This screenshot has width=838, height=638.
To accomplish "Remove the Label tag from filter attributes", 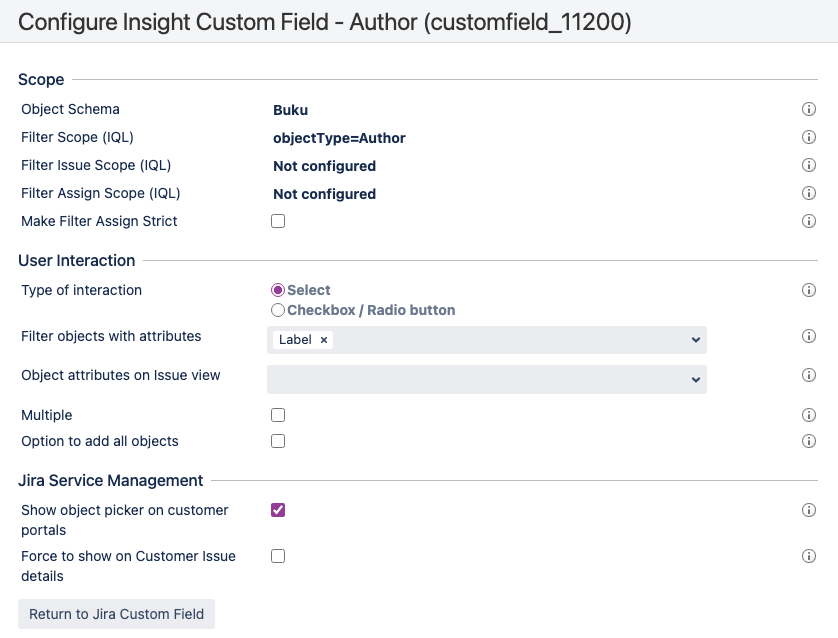I will (x=324, y=340).
